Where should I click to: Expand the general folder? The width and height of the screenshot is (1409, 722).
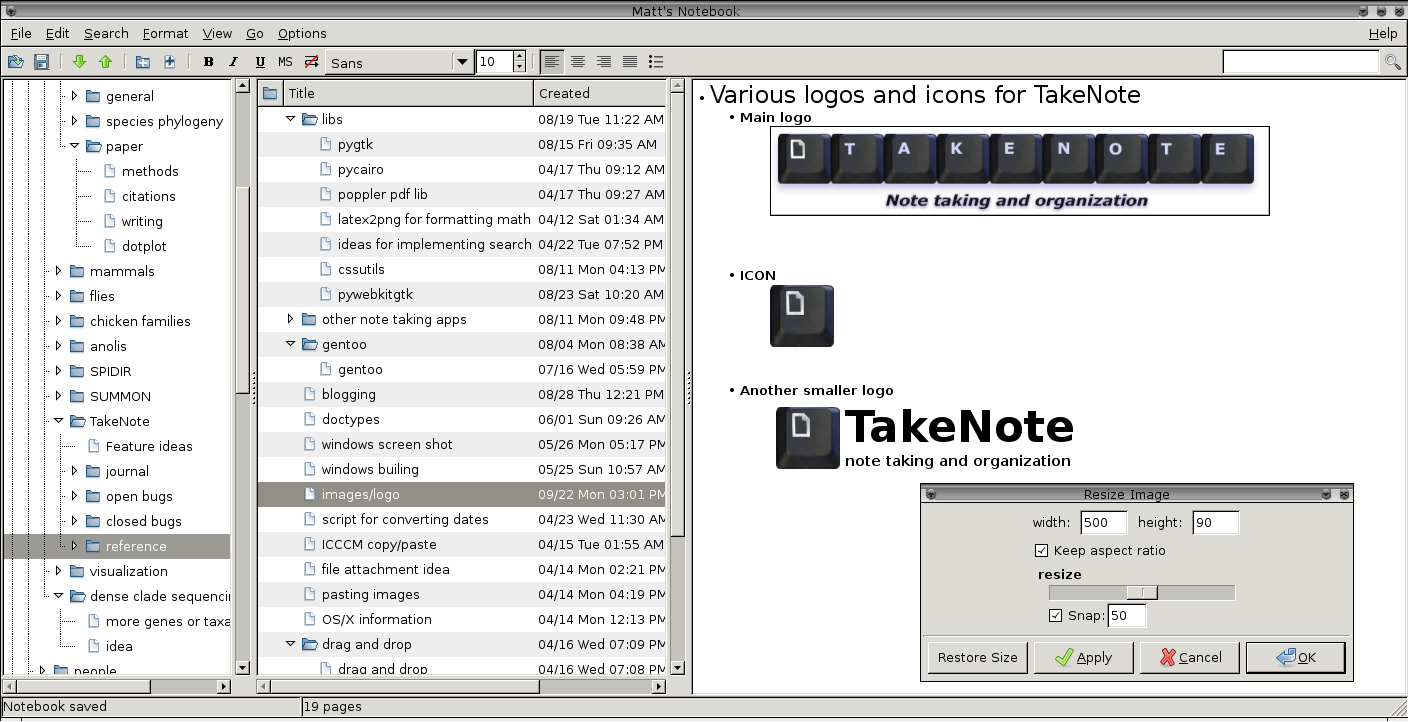tap(74, 96)
